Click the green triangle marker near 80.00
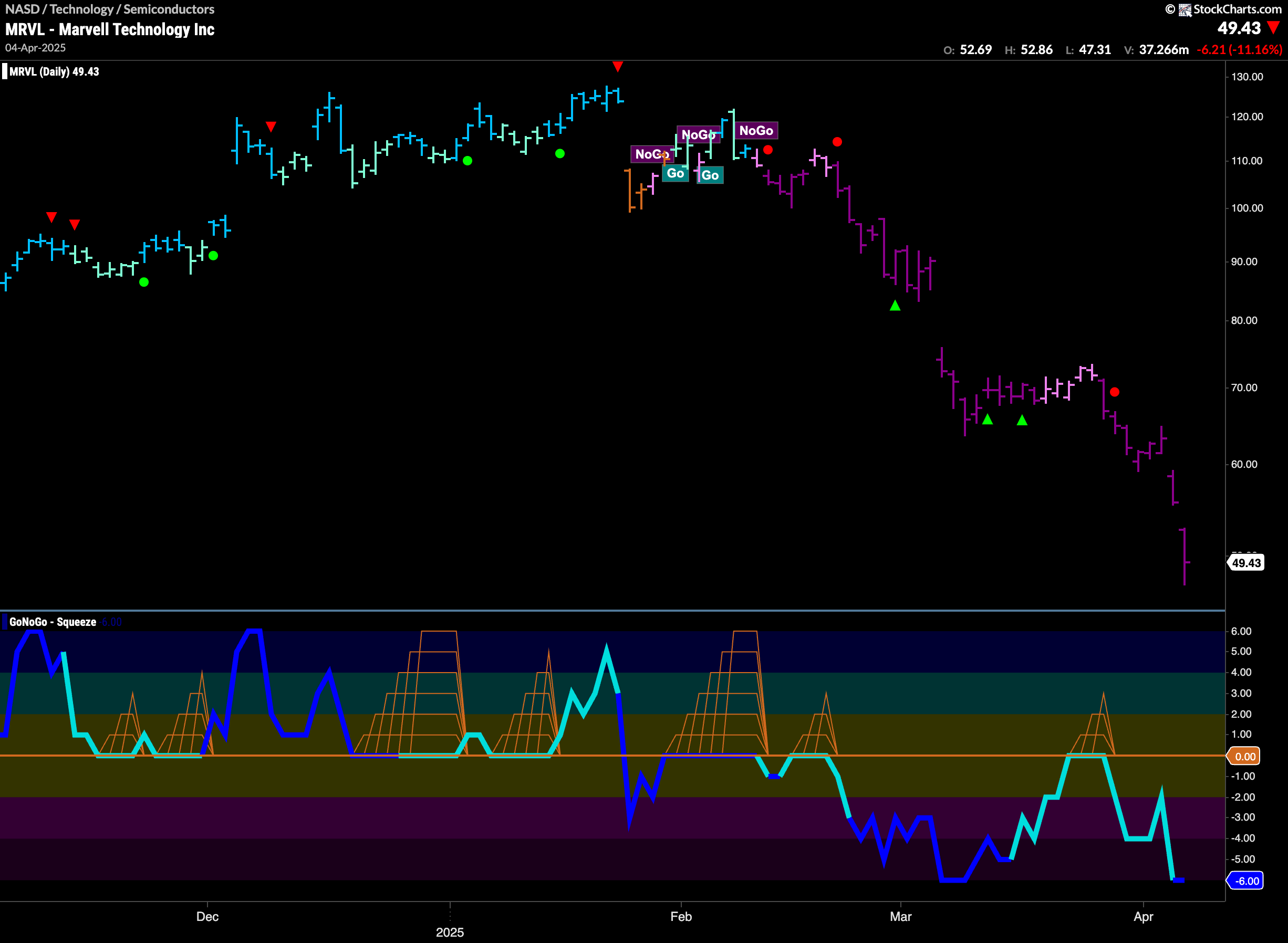This screenshot has height=943, width=1288. click(895, 306)
